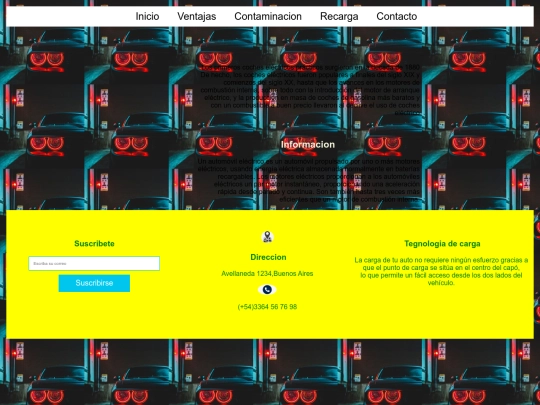The width and height of the screenshot is (540, 405).
Task: Click the phone icon above the number
Action: 267,290
